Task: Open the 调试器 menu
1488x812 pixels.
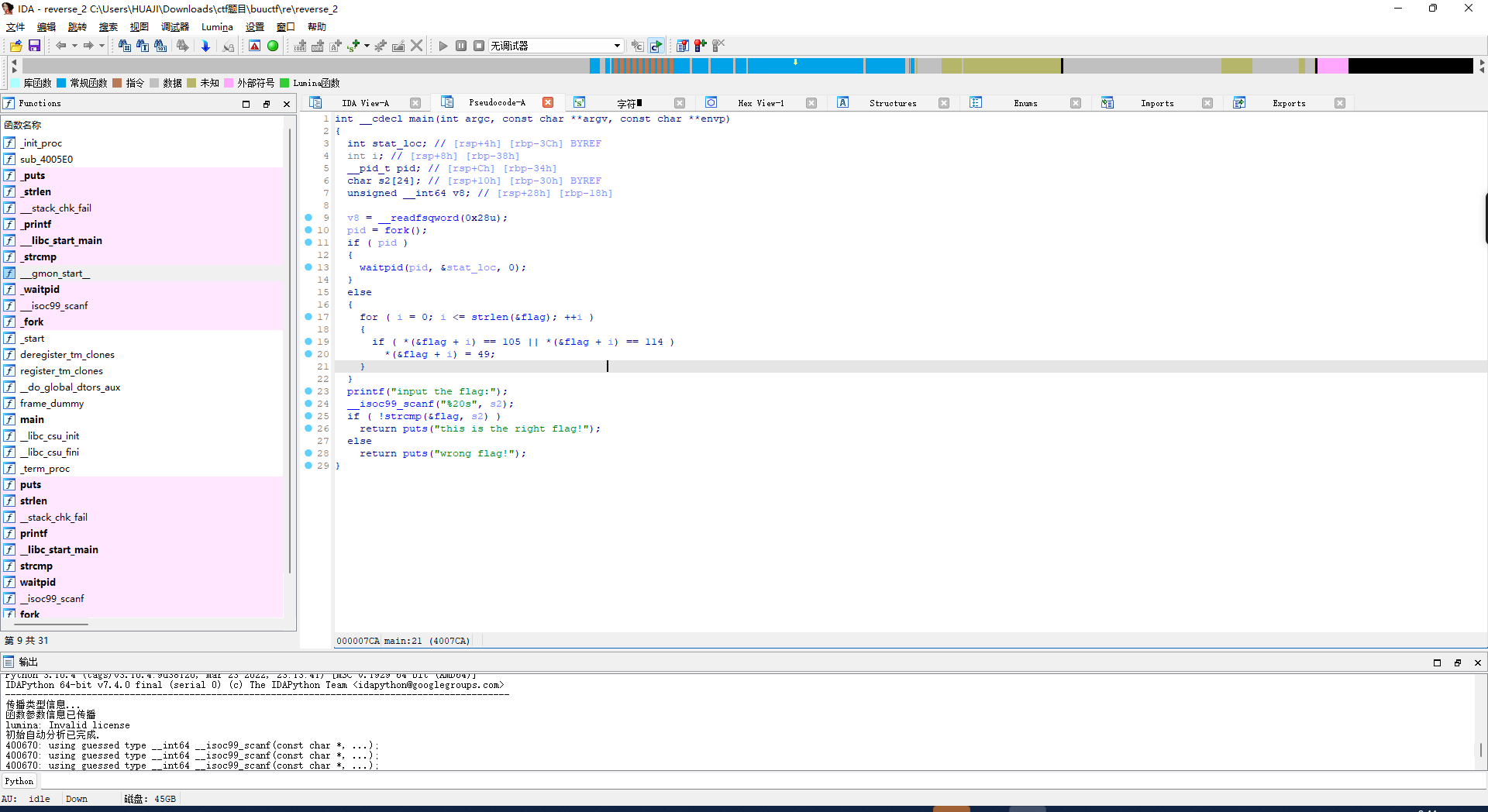Action: [x=175, y=26]
